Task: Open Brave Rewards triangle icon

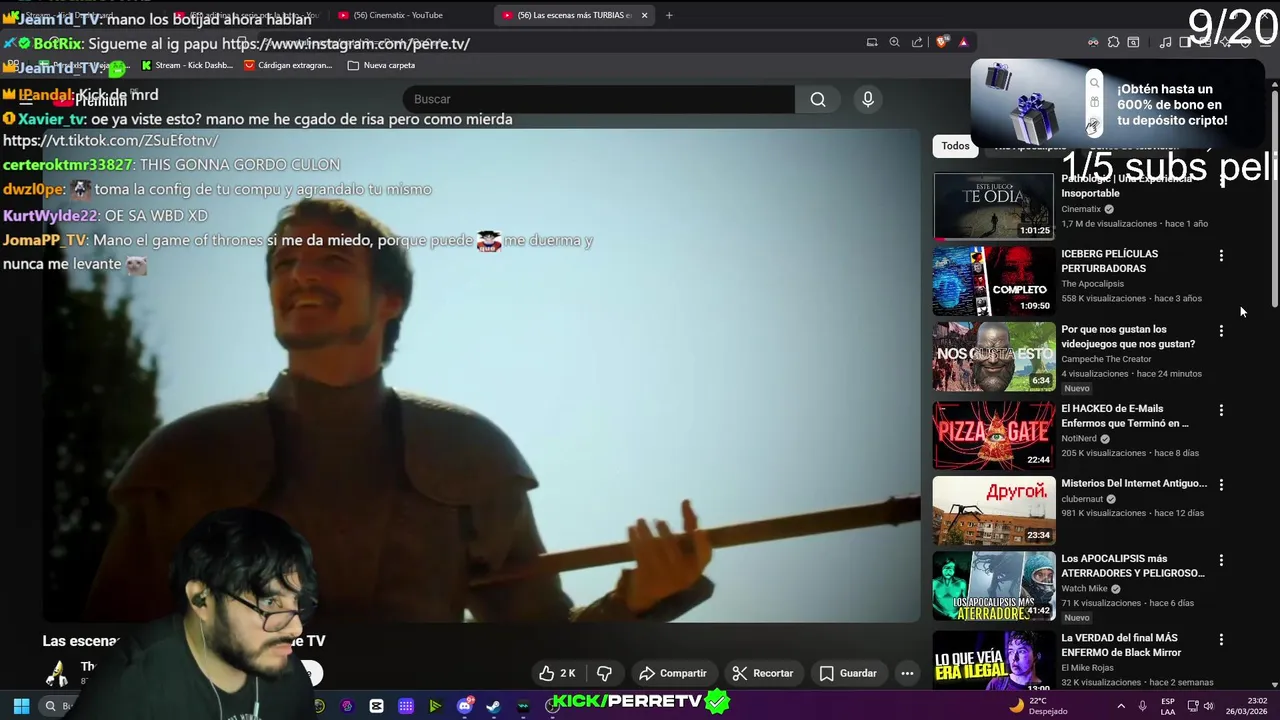Action: pyautogui.click(x=963, y=42)
